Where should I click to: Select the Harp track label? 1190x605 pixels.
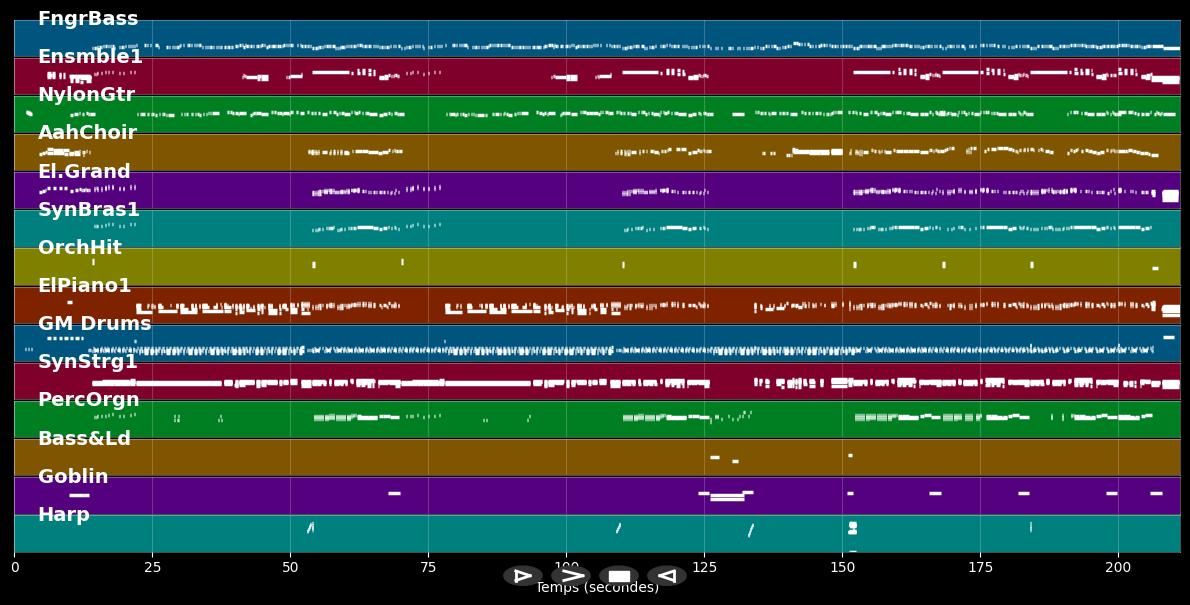point(64,515)
